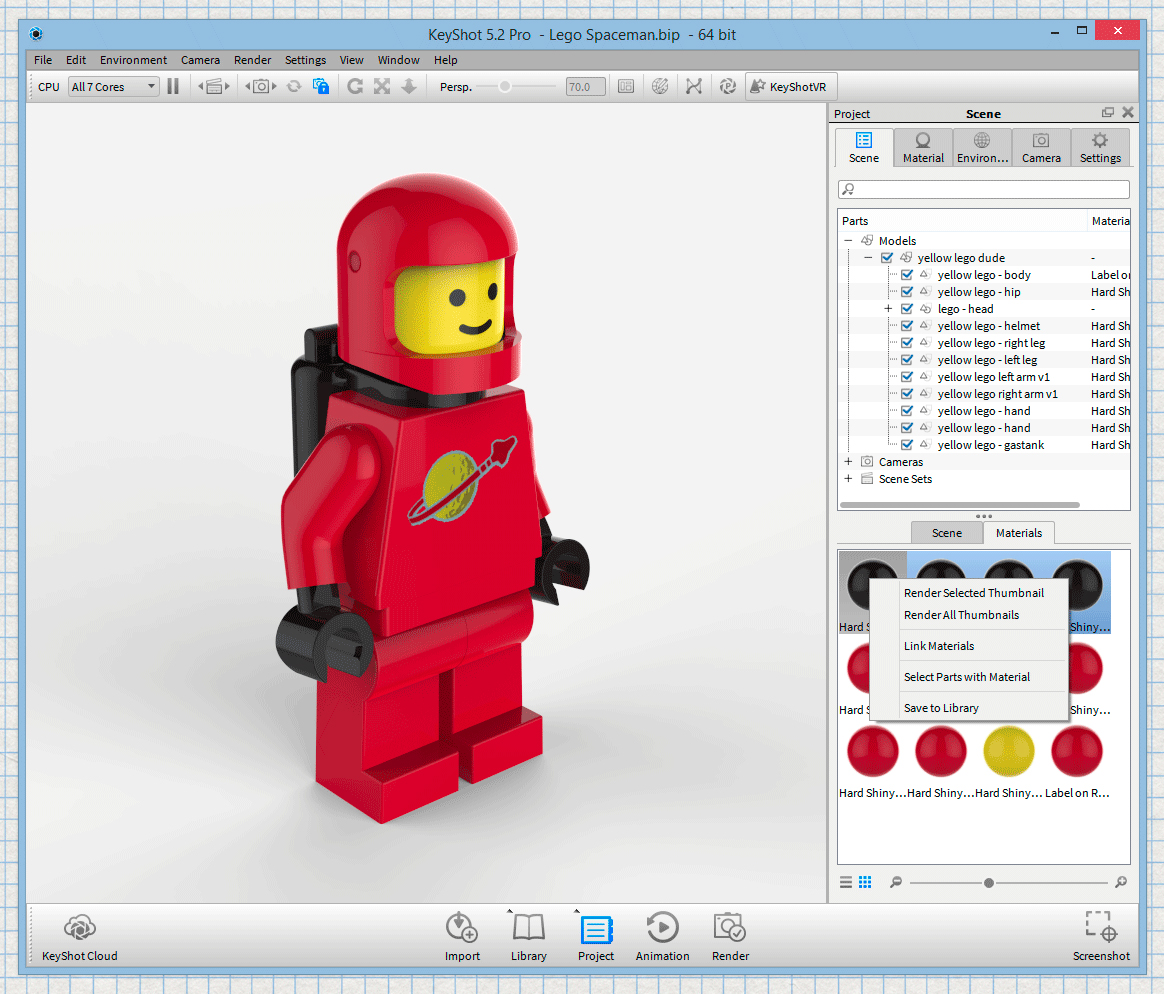1164x994 pixels.
Task: Toggle visibility of yellow lego - left leg
Action: (906, 360)
